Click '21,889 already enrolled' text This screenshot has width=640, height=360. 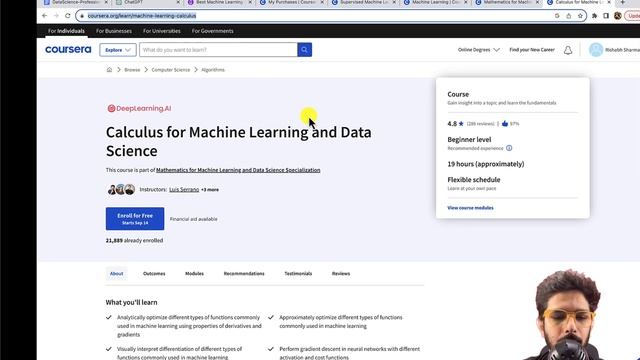coord(134,240)
